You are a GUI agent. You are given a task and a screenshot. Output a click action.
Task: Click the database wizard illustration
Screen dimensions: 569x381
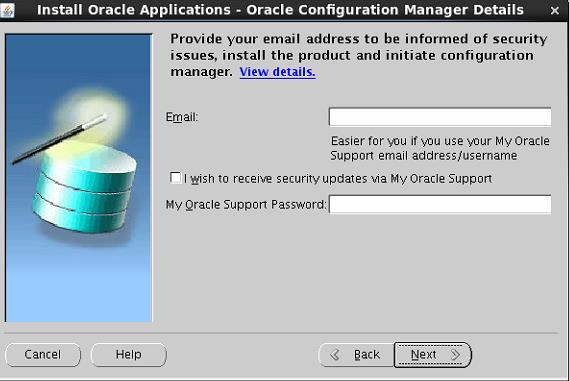(79, 178)
